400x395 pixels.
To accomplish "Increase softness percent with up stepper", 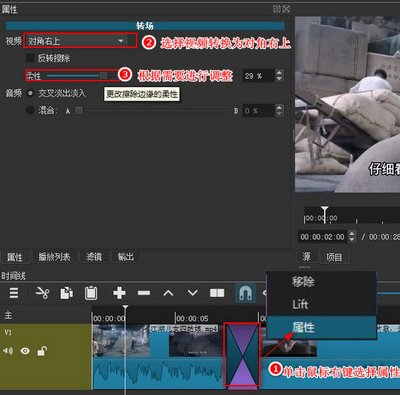I will click(x=279, y=72).
